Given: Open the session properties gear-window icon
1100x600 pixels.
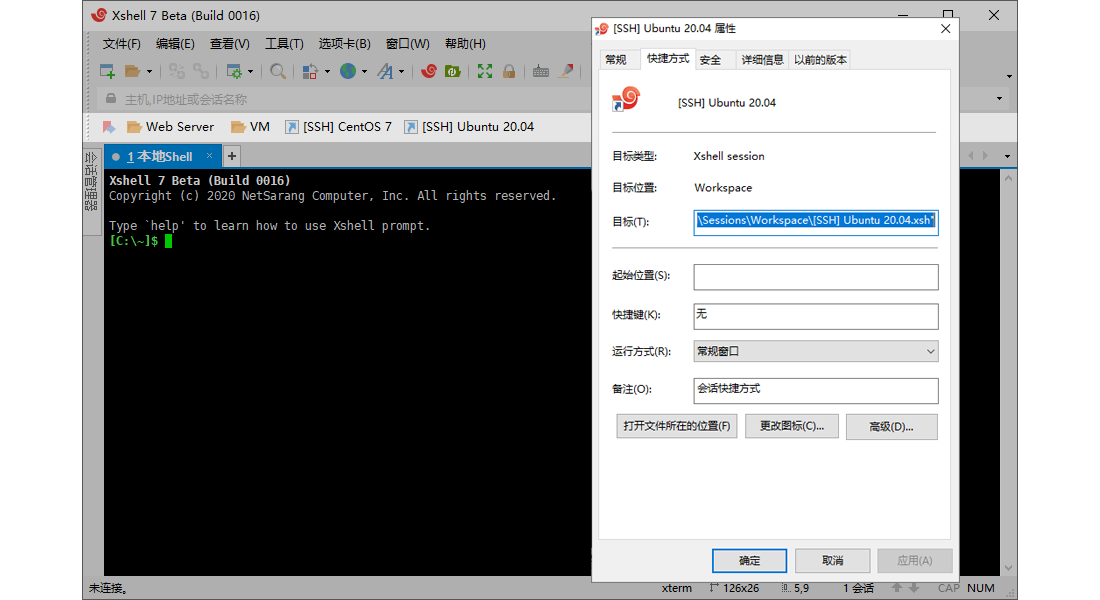Looking at the screenshot, I should 234,71.
